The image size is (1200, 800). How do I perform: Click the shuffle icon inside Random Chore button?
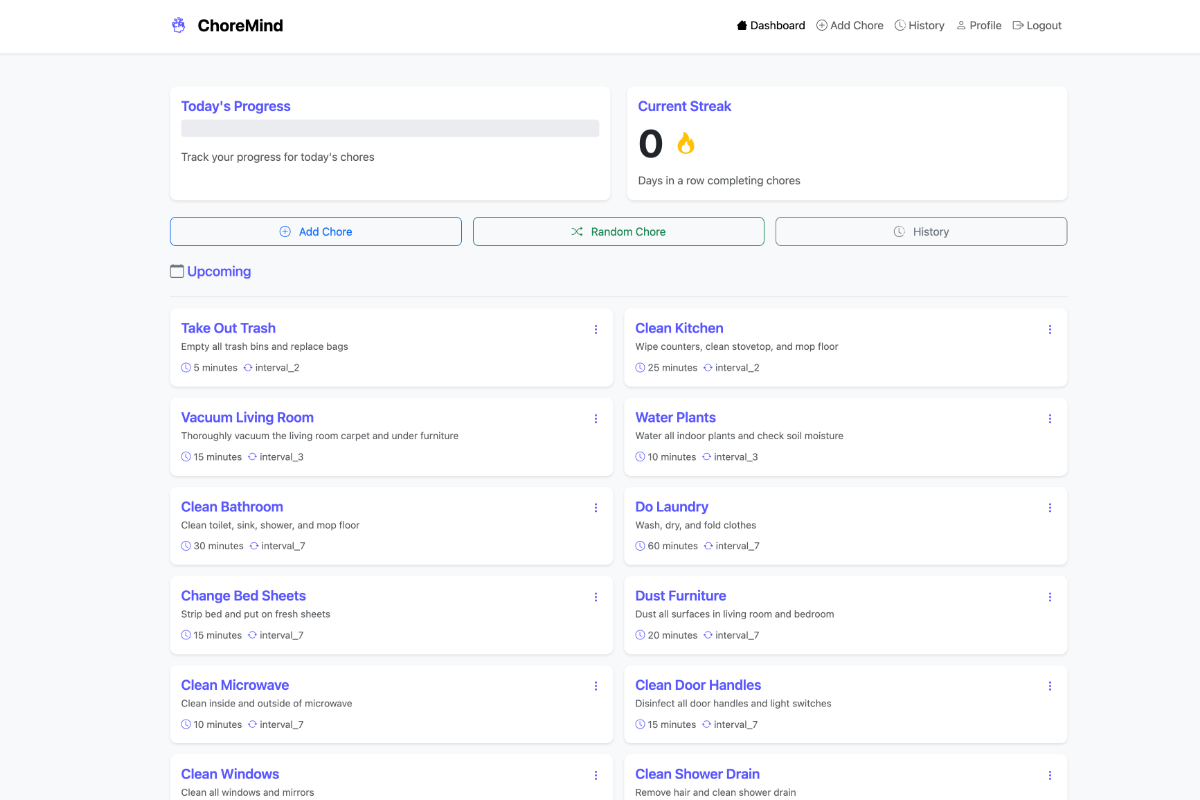(577, 231)
